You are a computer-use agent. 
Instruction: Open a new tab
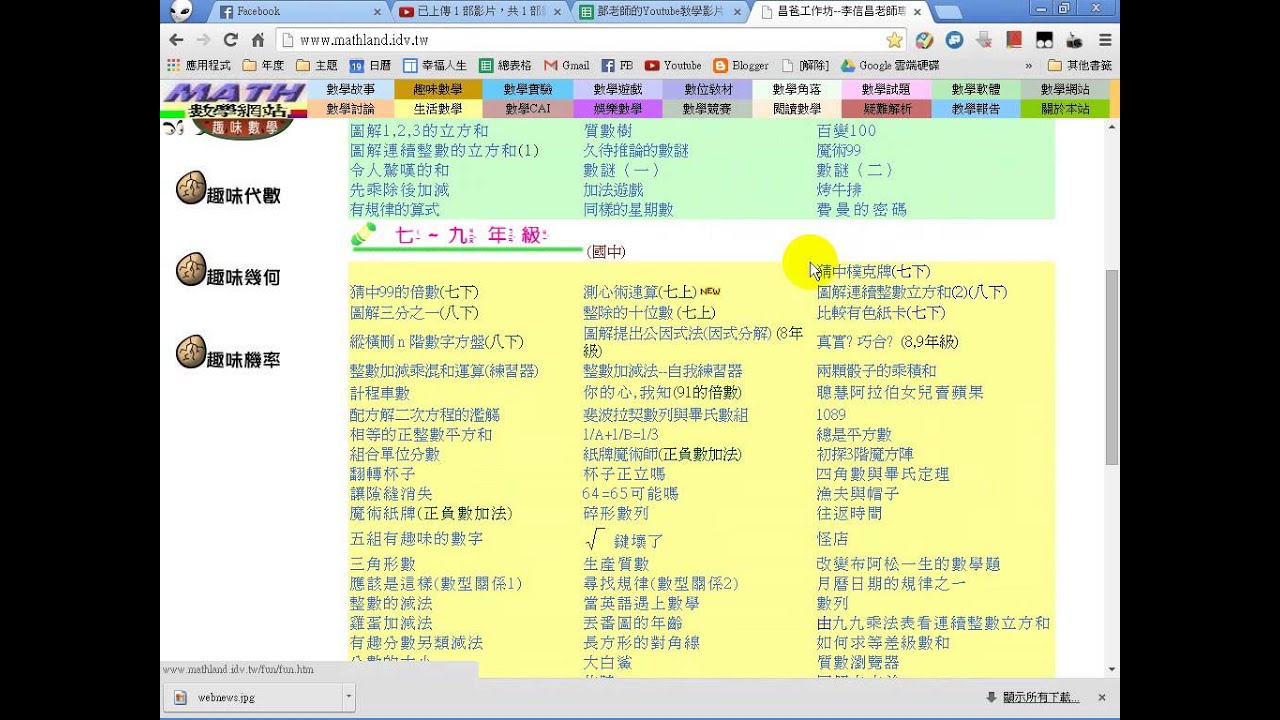(x=947, y=12)
